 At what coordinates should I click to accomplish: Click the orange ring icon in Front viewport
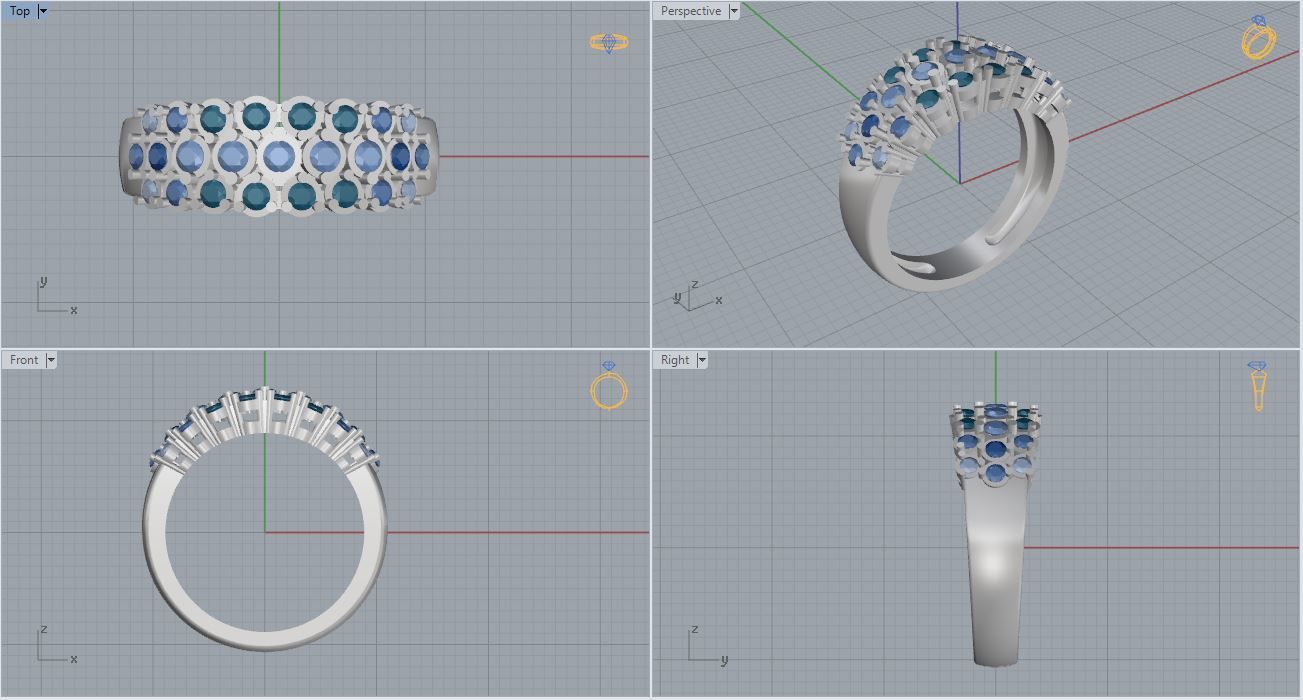click(x=609, y=386)
